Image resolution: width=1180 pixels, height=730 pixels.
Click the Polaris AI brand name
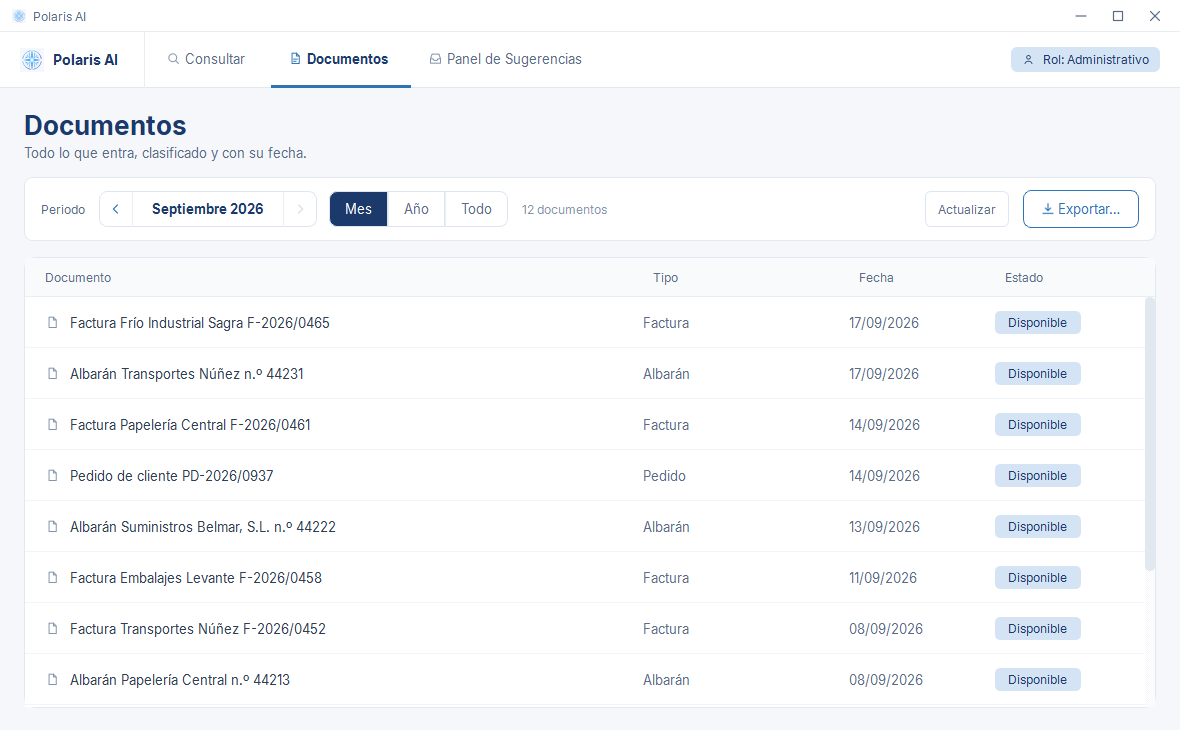85,59
